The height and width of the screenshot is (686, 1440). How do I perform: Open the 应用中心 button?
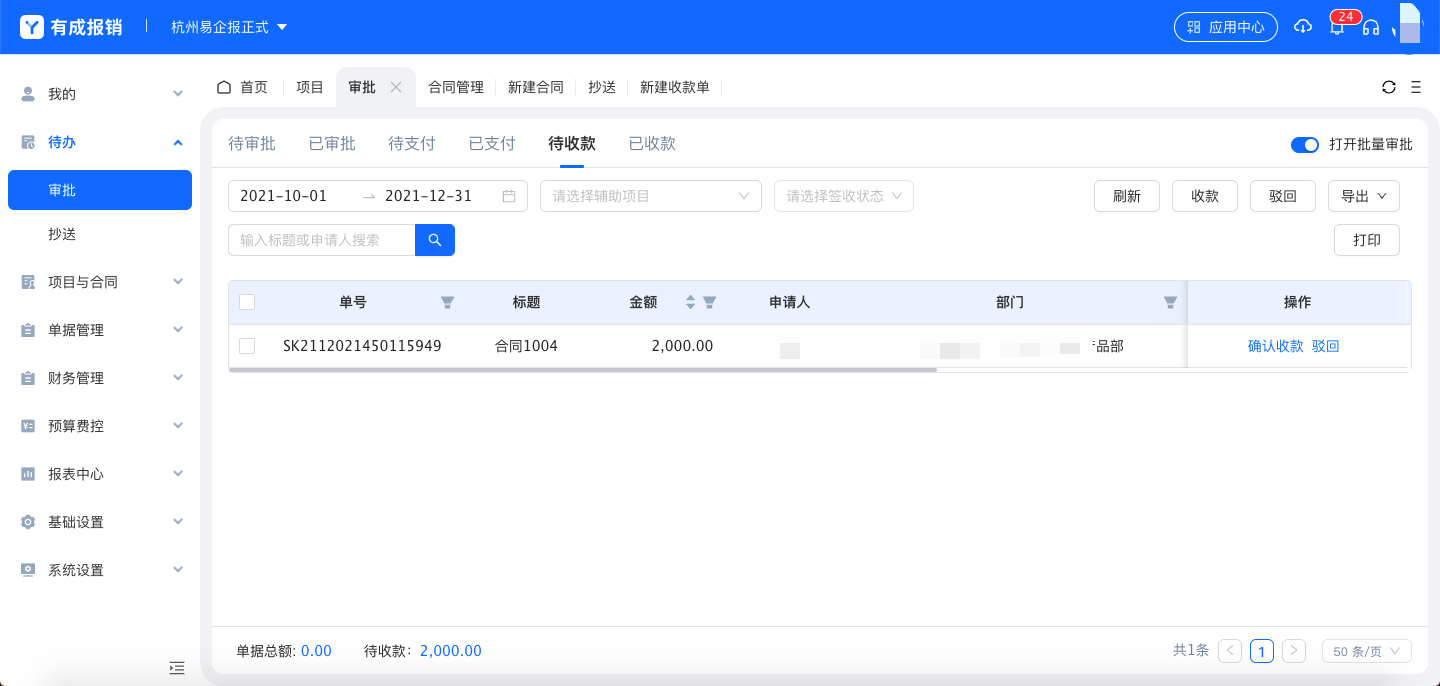tap(1226, 27)
